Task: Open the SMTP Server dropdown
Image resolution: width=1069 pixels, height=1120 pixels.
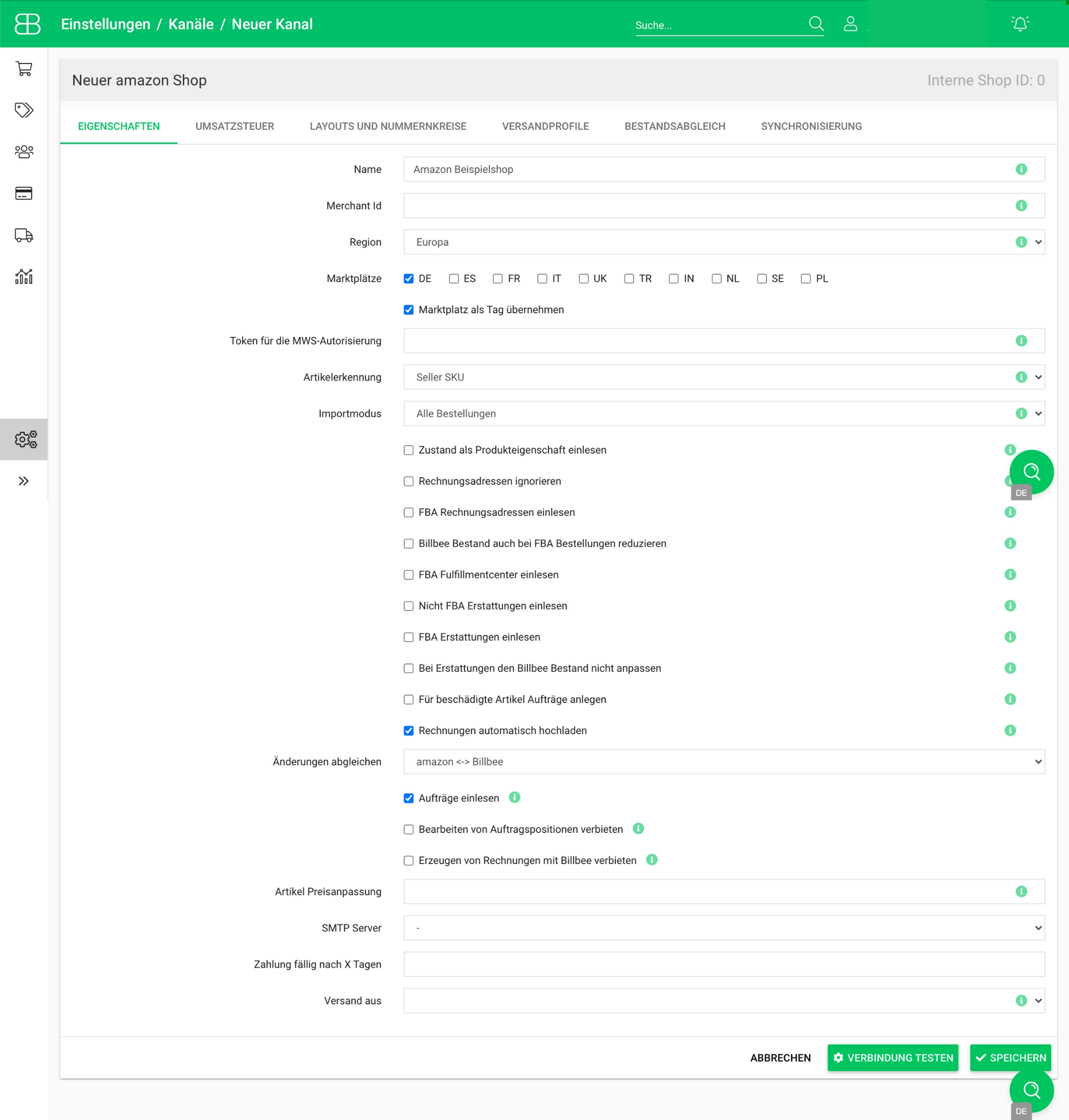Action: pyautogui.click(x=724, y=929)
